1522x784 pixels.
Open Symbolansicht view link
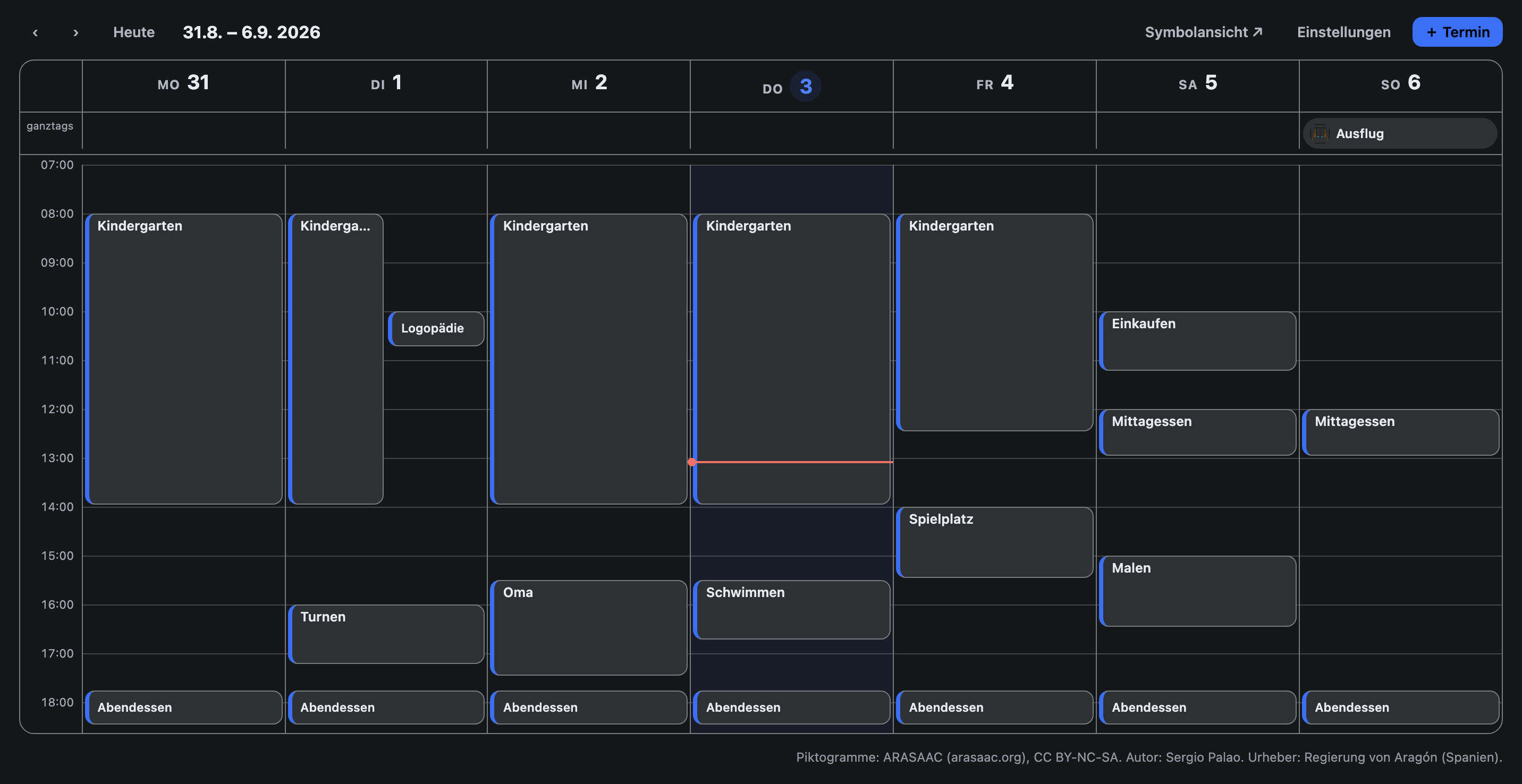[x=1204, y=32]
